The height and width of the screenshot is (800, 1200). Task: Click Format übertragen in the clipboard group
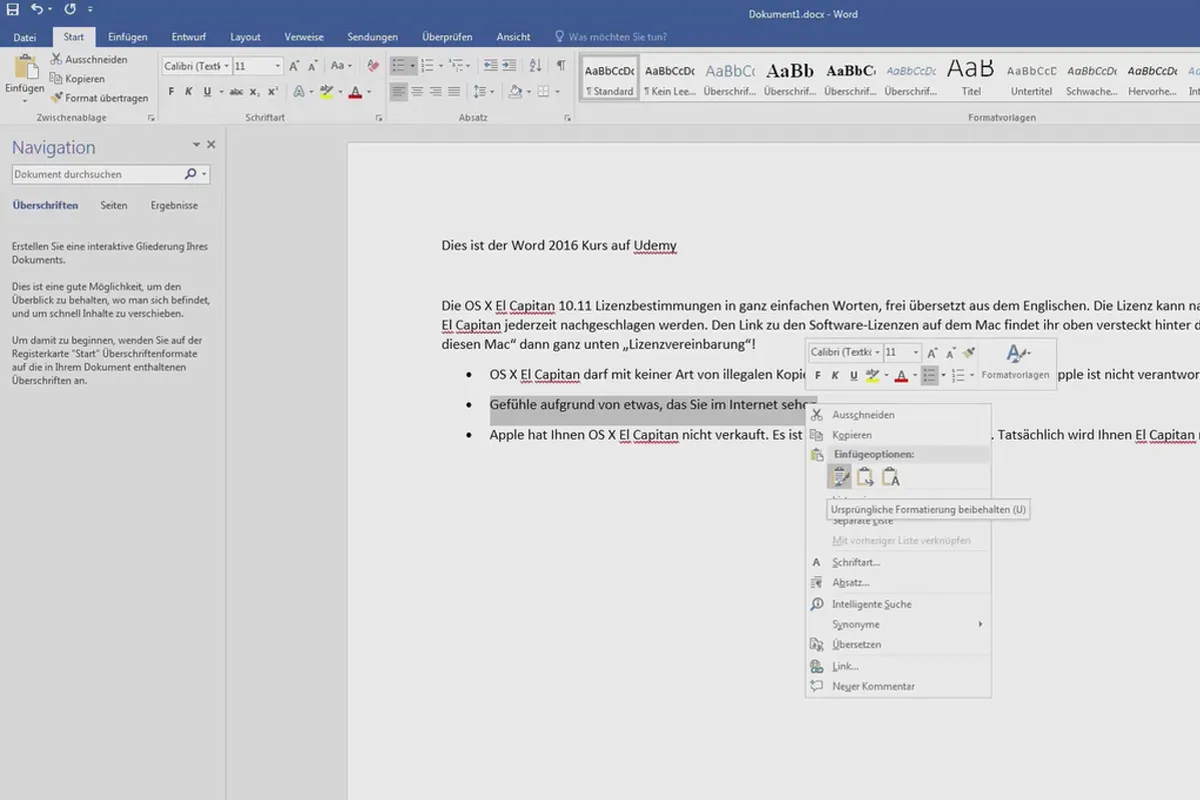(x=99, y=98)
